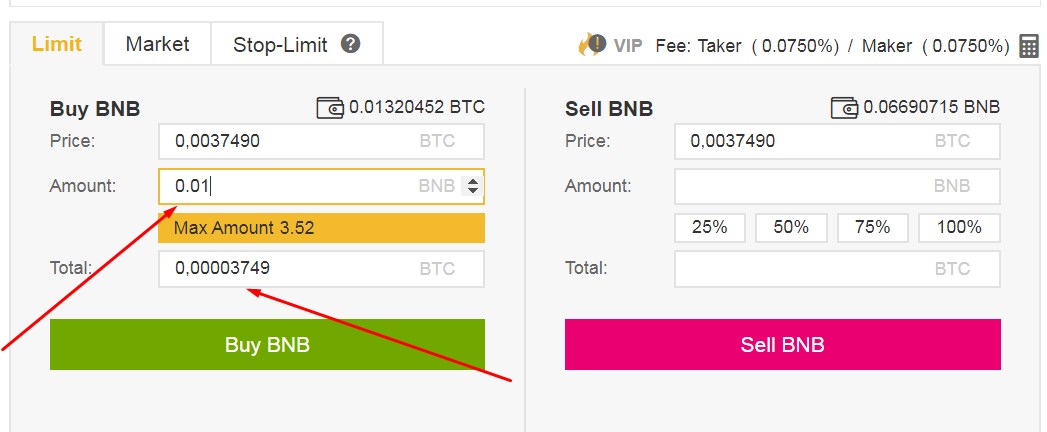The width and height of the screenshot is (1047, 432).
Task: Select the Limit tab
Action: [x=57, y=44]
